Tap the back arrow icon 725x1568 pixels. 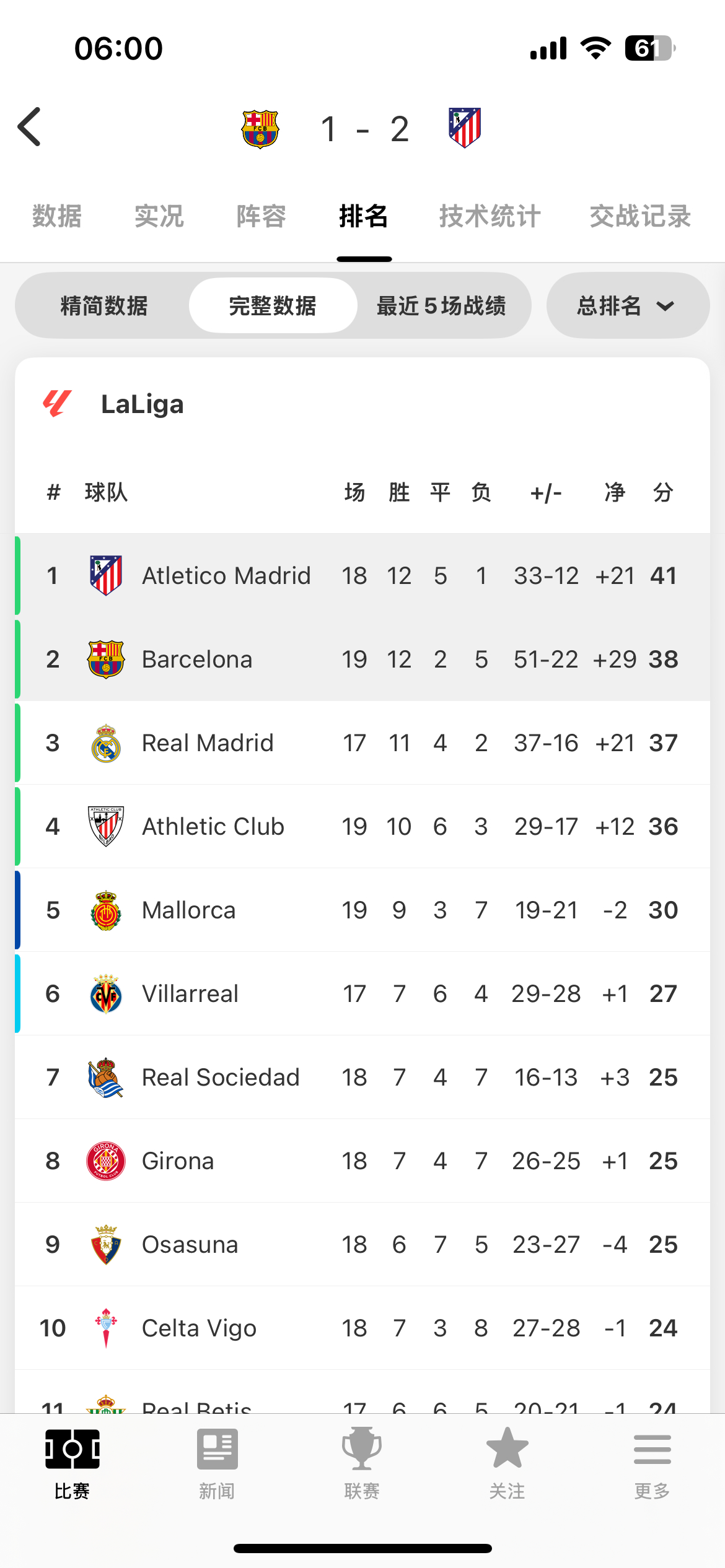[x=29, y=127]
